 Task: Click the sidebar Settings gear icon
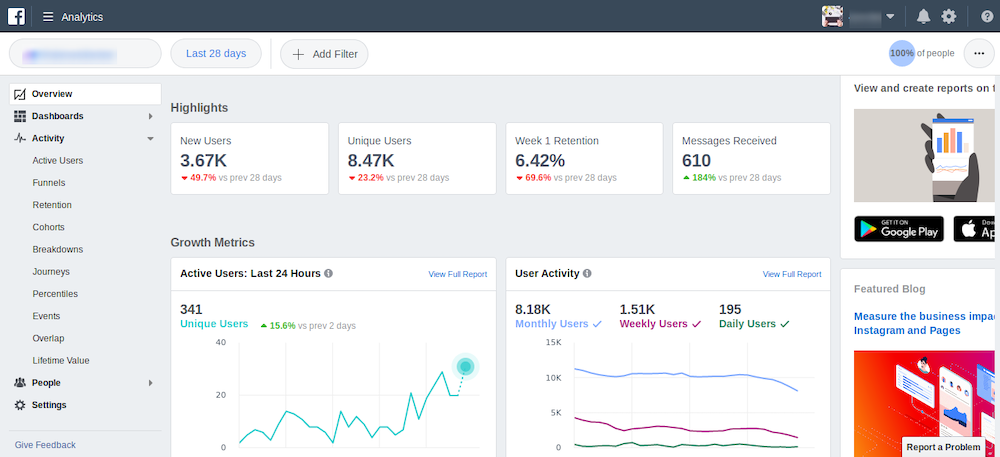(20, 405)
